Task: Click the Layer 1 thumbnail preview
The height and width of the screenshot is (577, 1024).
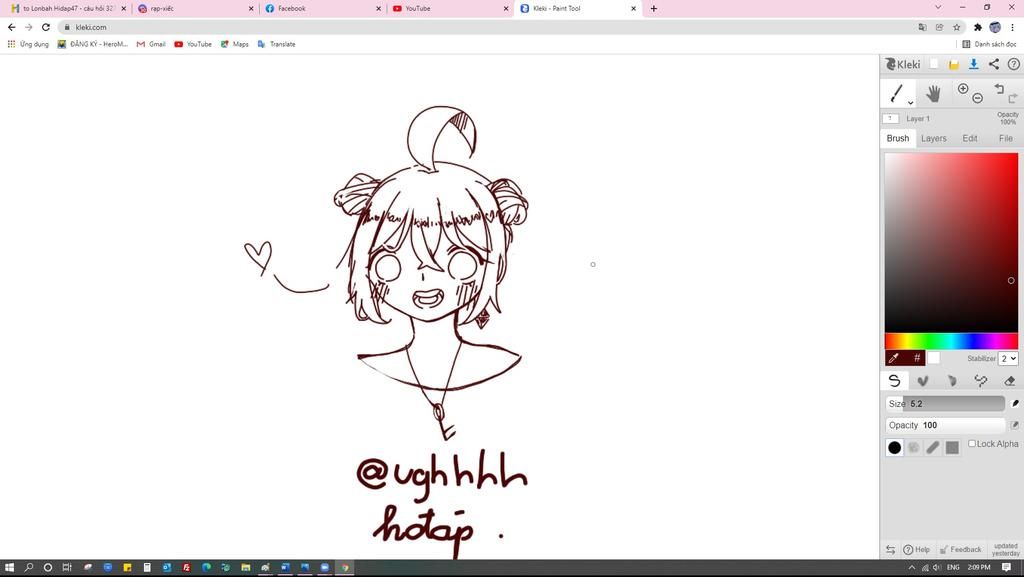Action: click(x=890, y=119)
